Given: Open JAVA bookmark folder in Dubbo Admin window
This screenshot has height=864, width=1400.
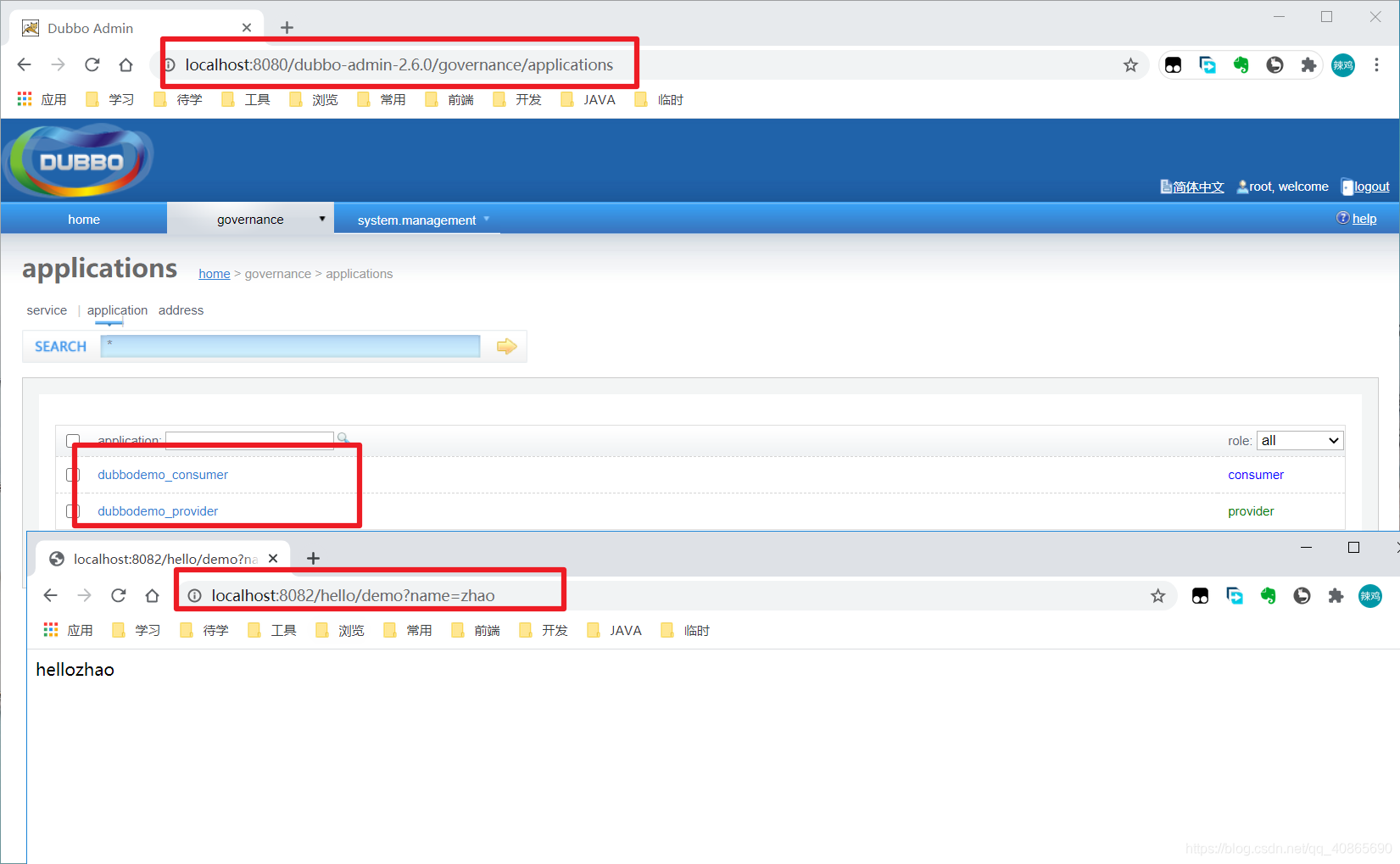Looking at the screenshot, I should pyautogui.click(x=588, y=99).
